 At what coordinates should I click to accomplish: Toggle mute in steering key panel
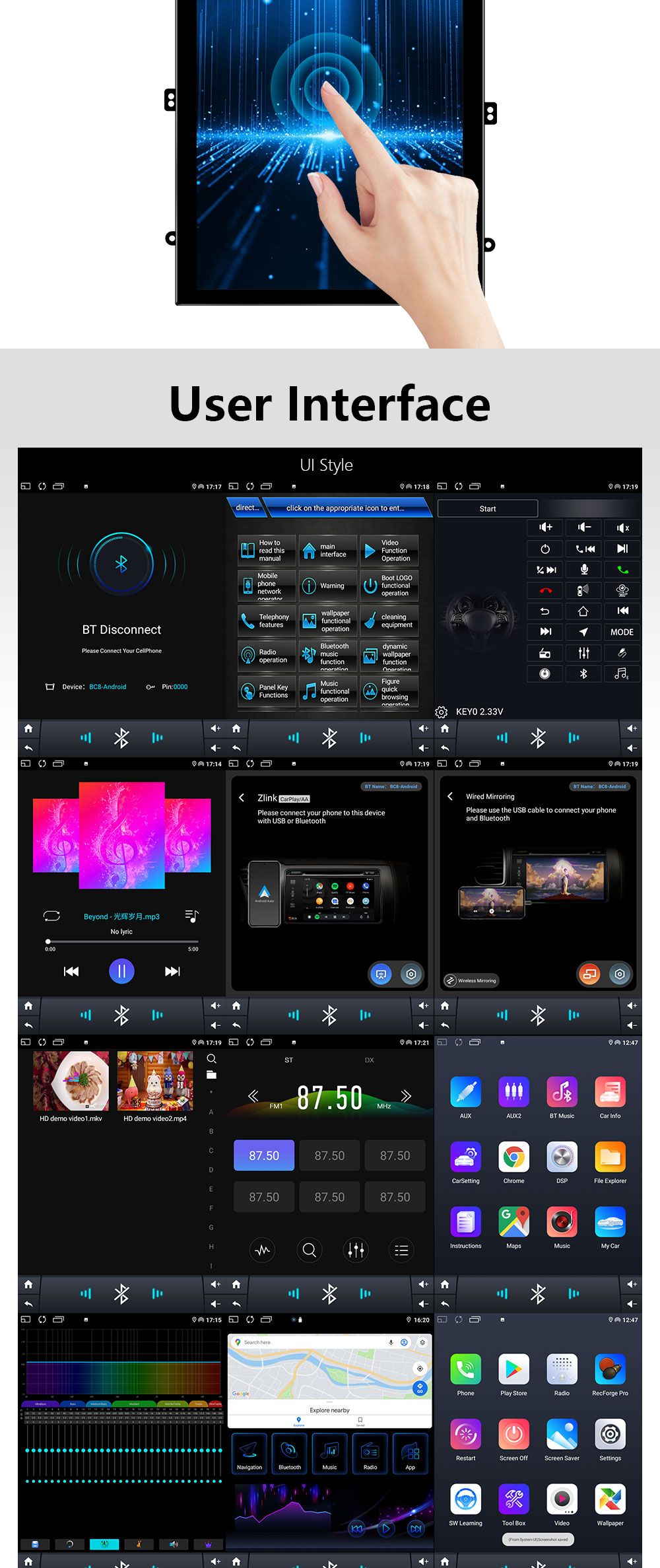pyautogui.click(x=622, y=528)
